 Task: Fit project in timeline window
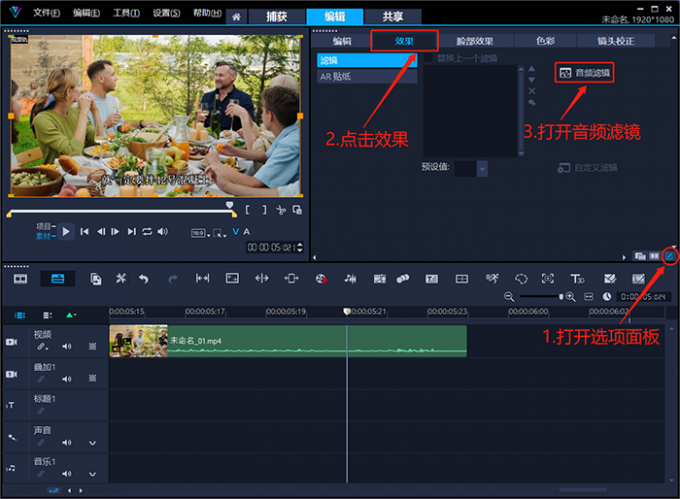[x=588, y=297]
